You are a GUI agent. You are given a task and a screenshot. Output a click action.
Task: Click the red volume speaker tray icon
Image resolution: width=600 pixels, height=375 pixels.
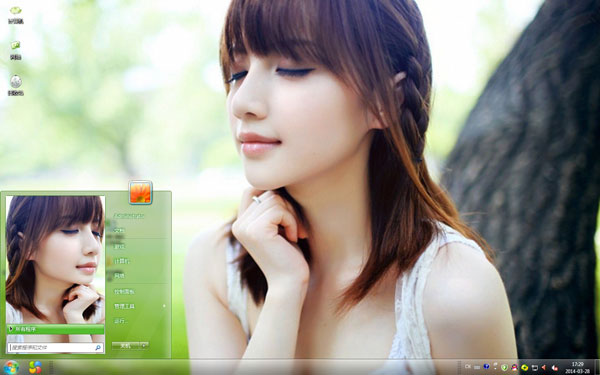pos(544,367)
